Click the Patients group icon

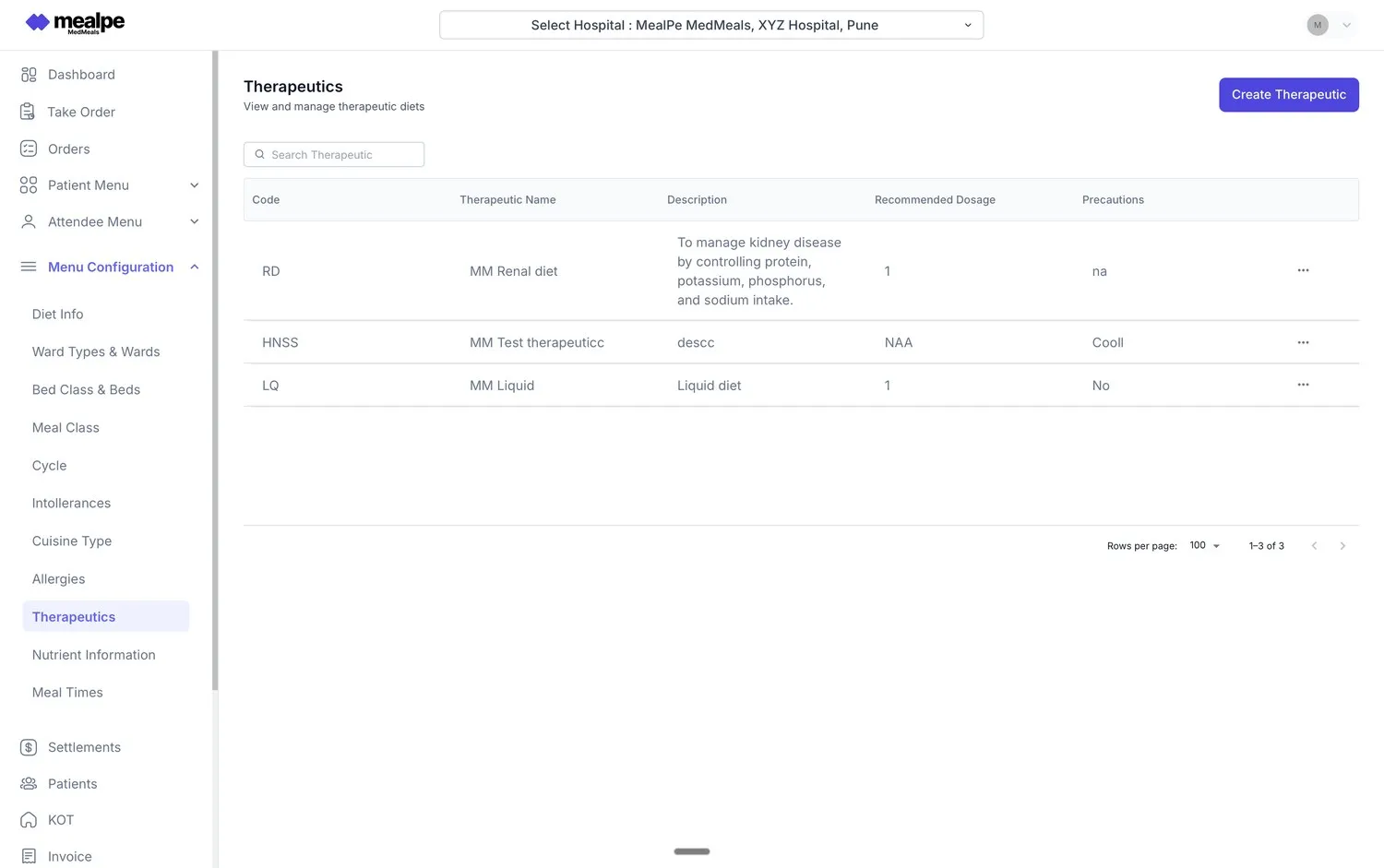[x=29, y=784]
